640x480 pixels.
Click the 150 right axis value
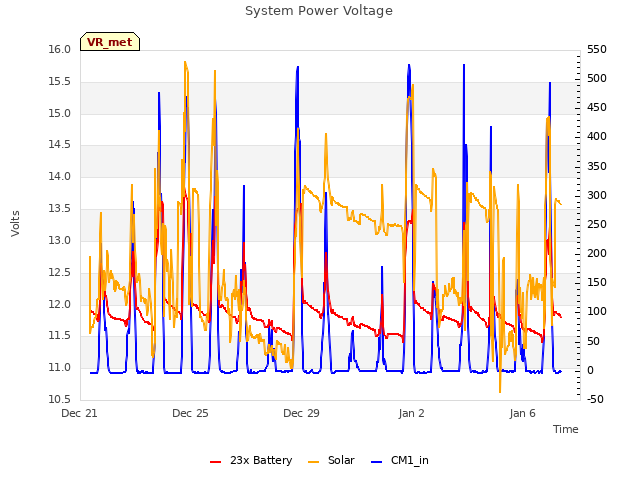(597, 282)
